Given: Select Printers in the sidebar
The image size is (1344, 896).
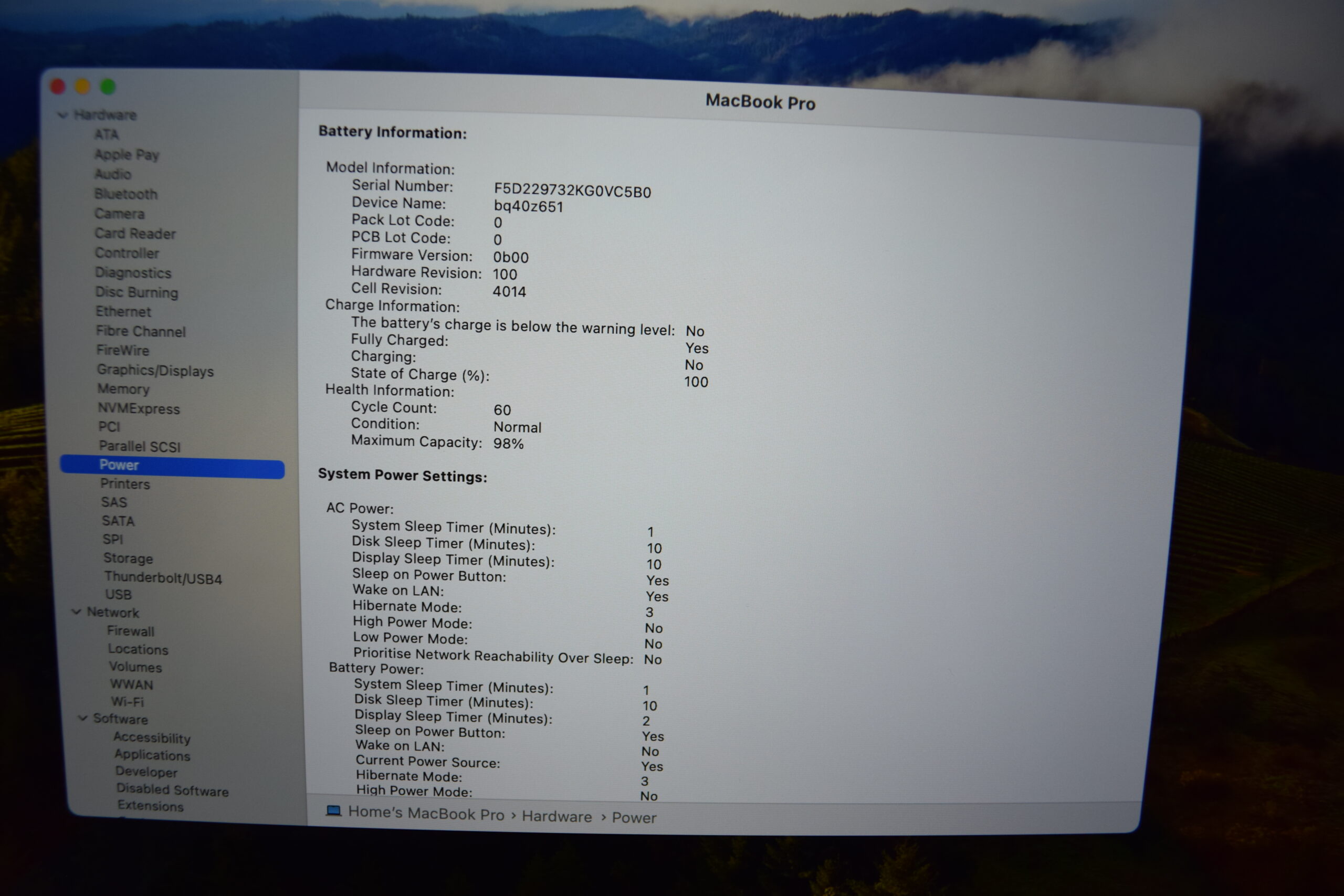Looking at the screenshot, I should (x=125, y=484).
